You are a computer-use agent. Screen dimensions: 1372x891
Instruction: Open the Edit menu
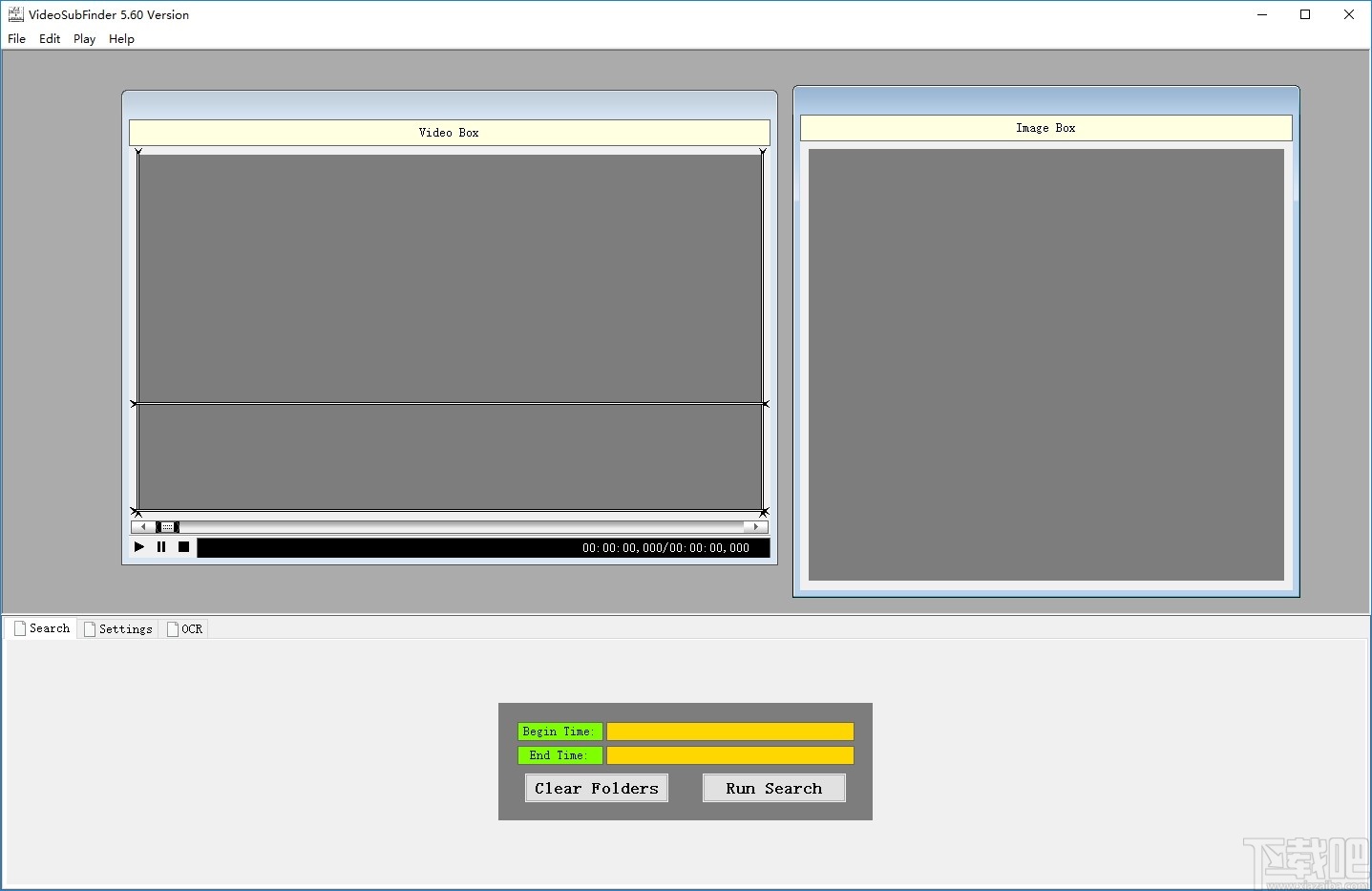coord(50,39)
